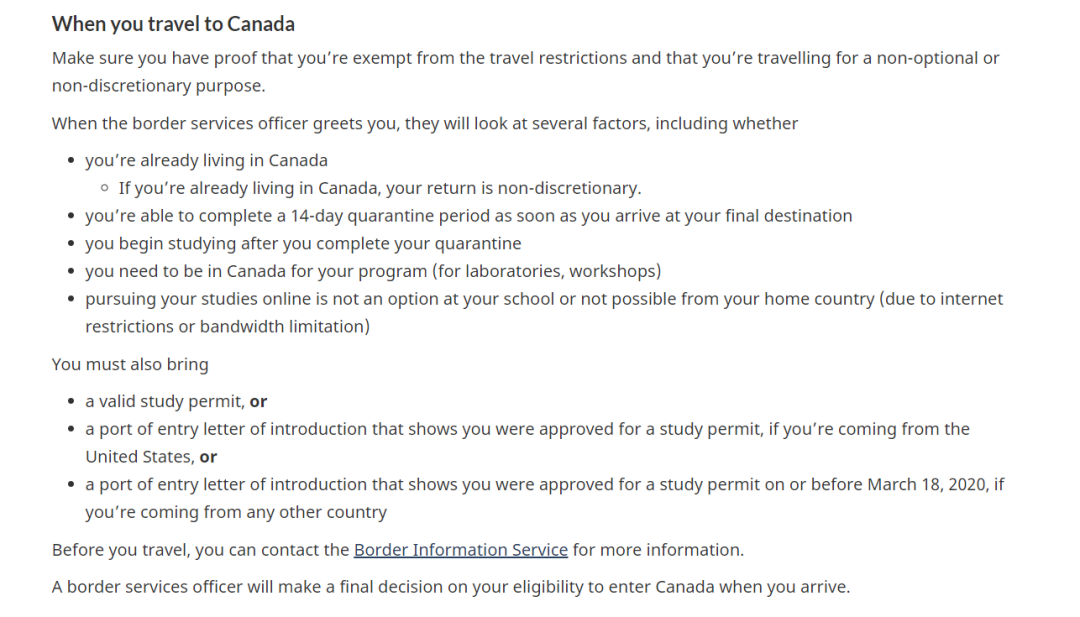The height and width of the screenshot is (617, 1080).
Task: Click the 'you're coming from any other country' line
Action: 236,512
